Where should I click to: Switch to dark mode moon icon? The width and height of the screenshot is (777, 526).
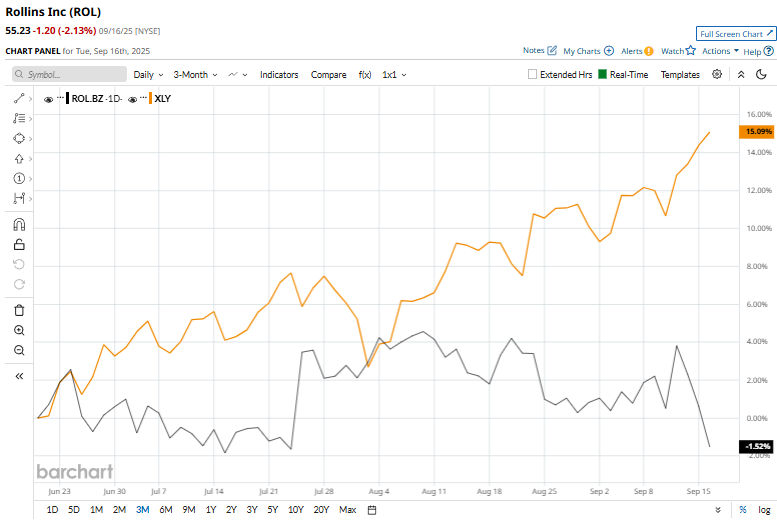[761, 74]
